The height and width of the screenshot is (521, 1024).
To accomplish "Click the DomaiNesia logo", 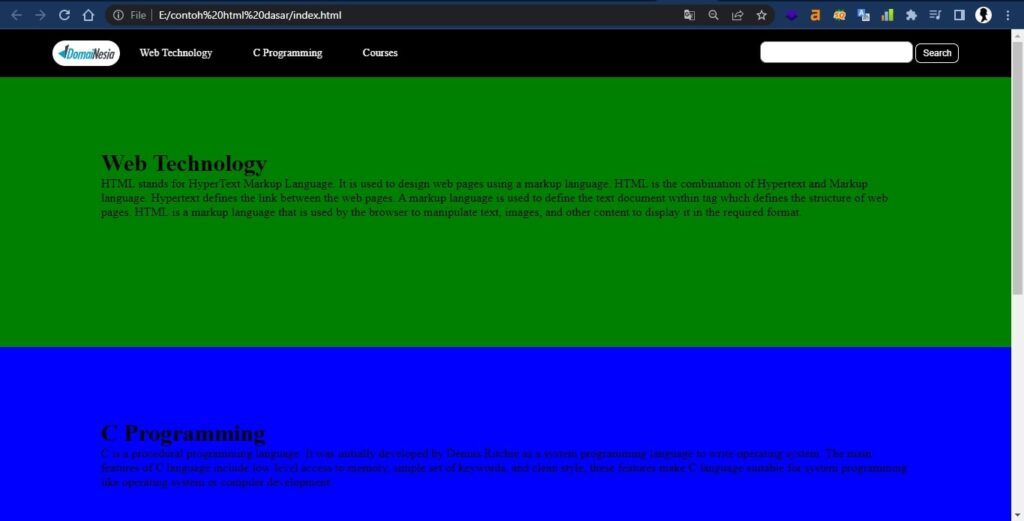I will click(x=86, y=54).
